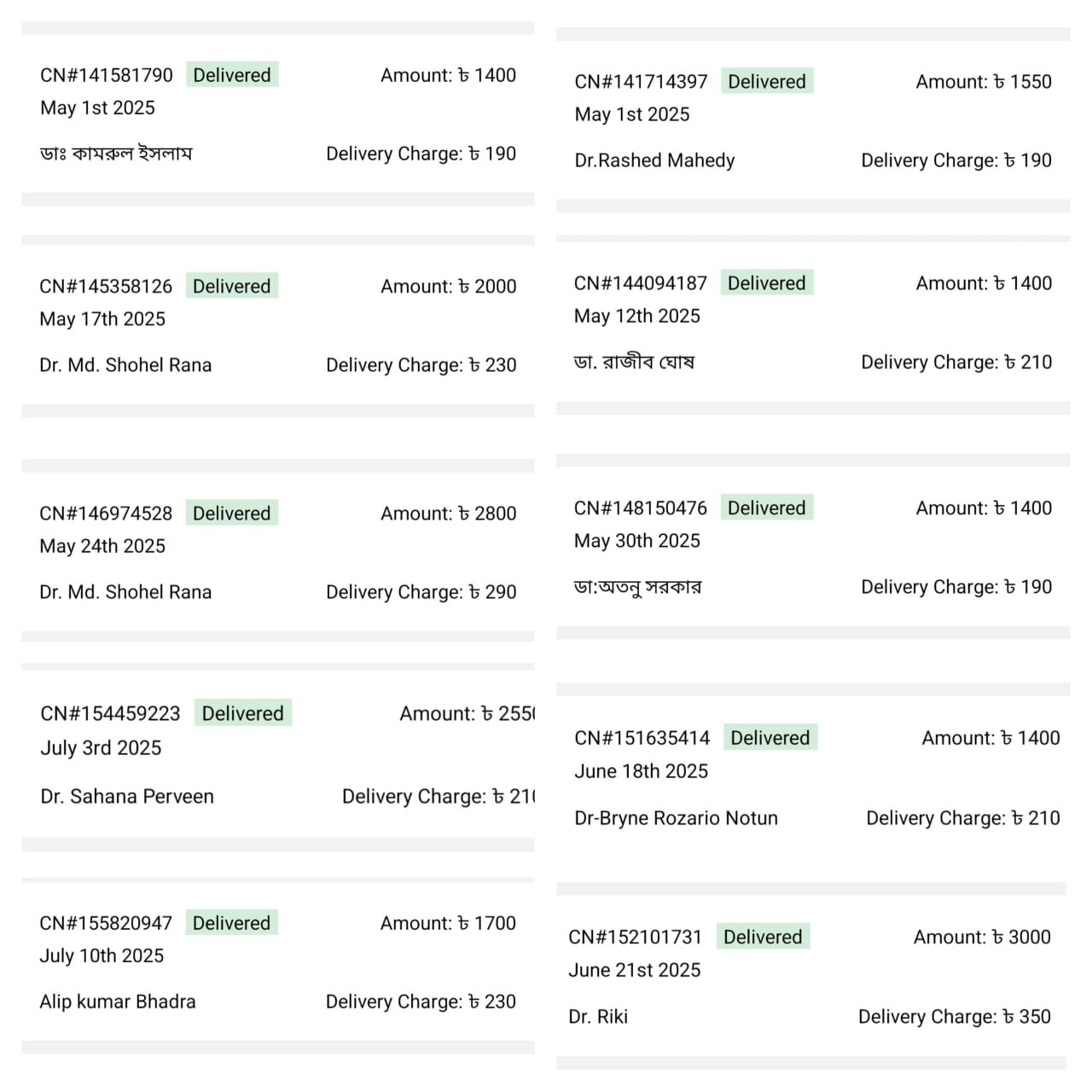Open consignment CN#144094187
1092x1092 pixels.
click(x=641, y=283)
